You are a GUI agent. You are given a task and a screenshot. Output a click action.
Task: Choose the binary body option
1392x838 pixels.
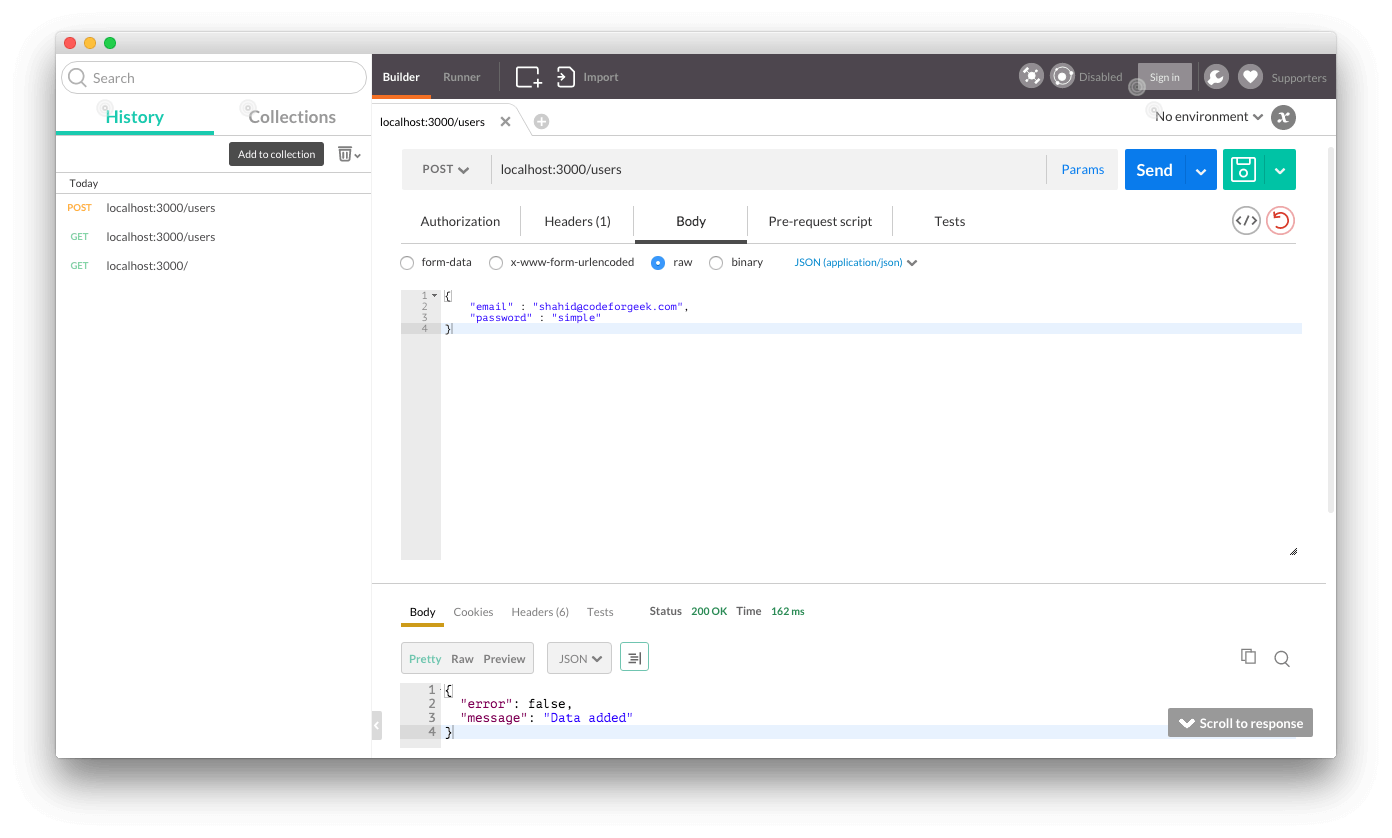coord(716,263)
